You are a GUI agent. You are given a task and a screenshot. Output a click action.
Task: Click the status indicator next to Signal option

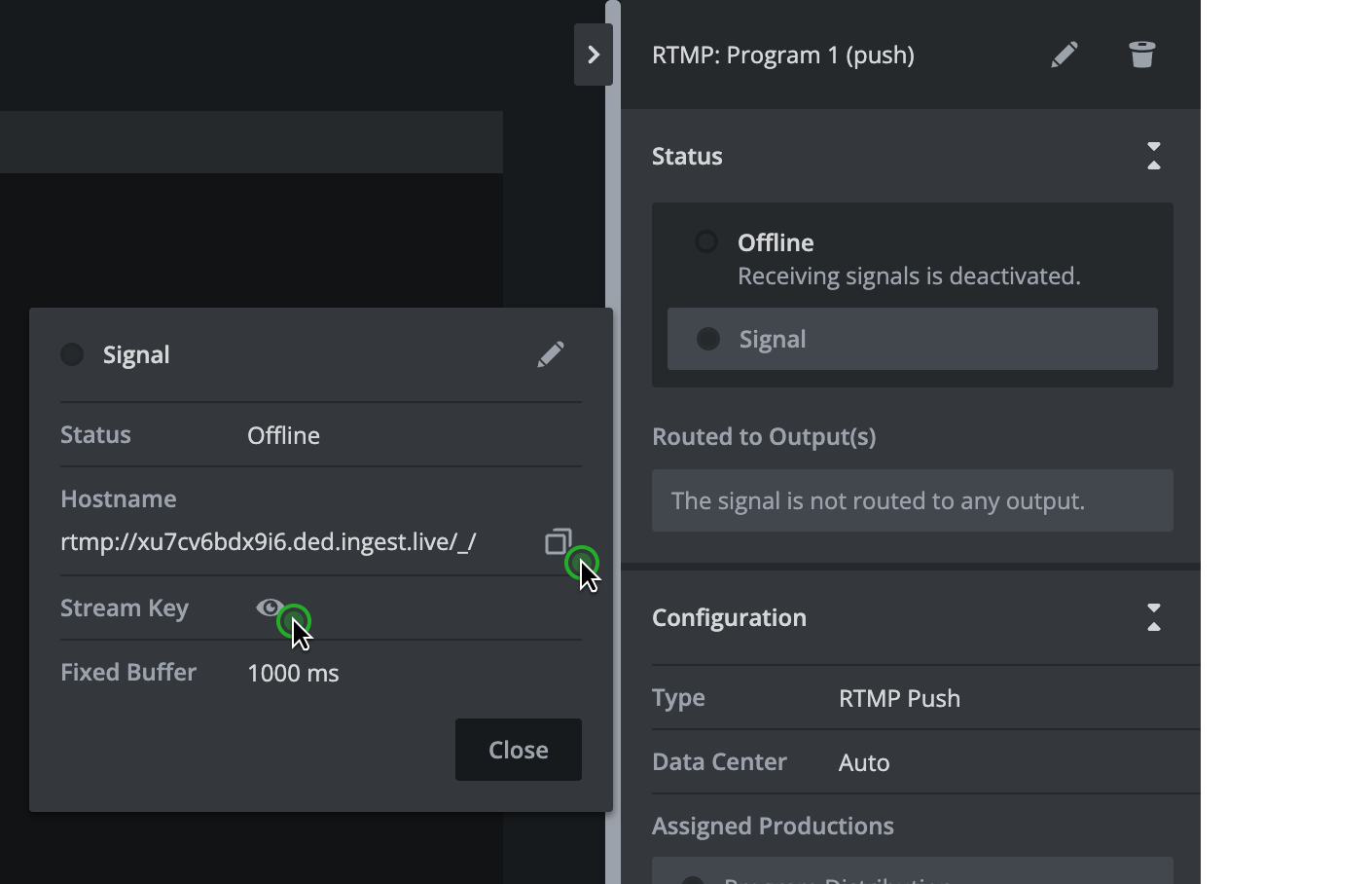707,339
